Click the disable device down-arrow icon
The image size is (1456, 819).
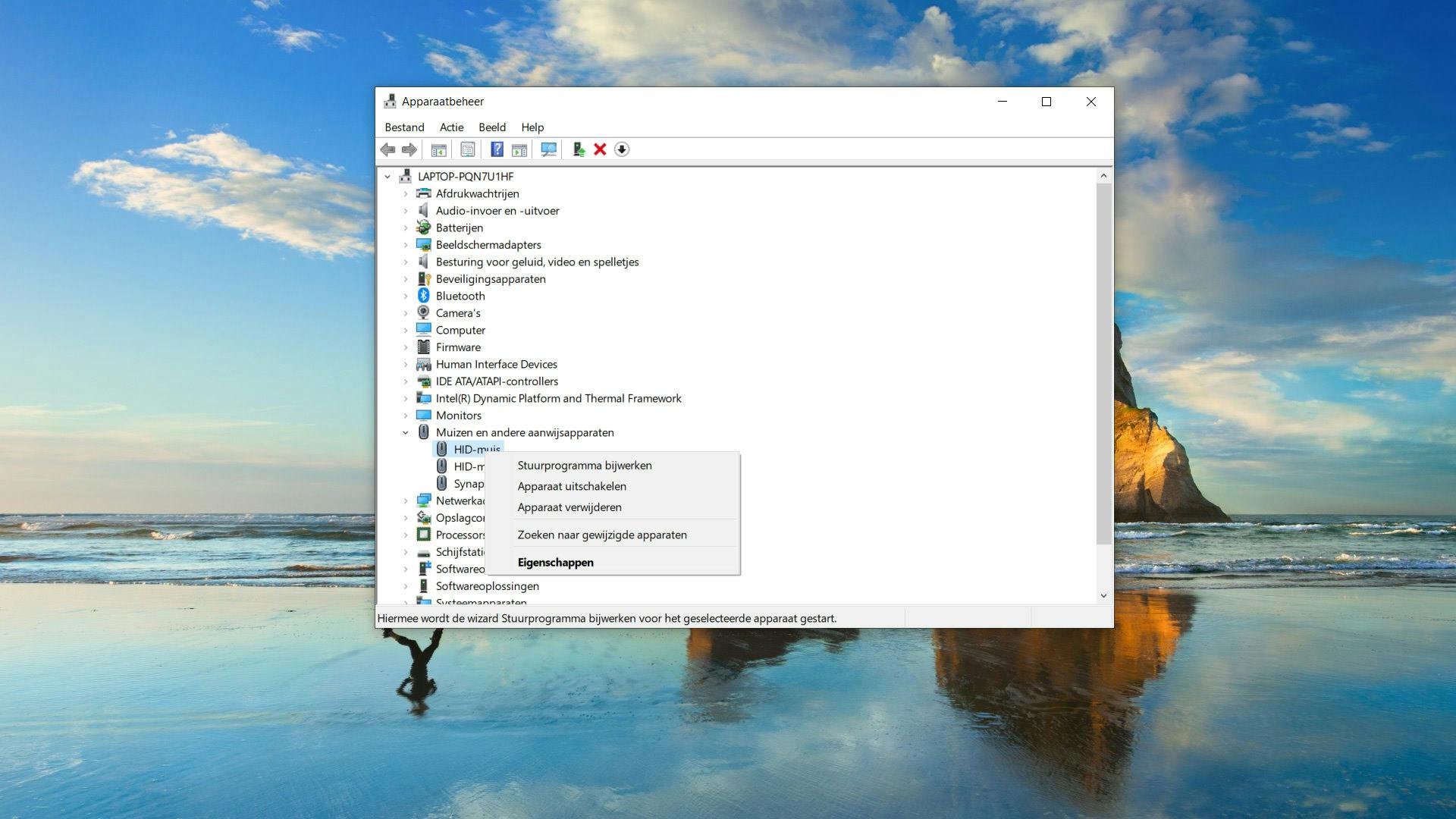622,149
